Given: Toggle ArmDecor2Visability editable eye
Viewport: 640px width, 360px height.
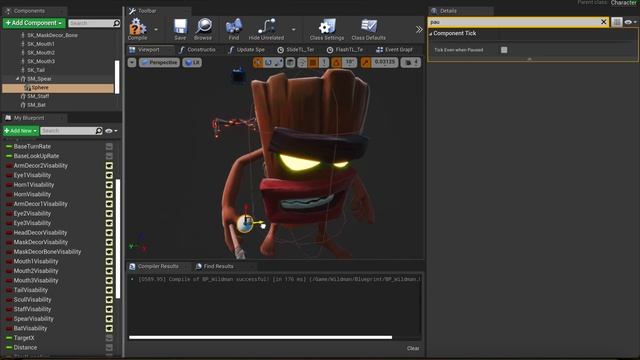Looking at the screenshot, I should coord(109,166).
